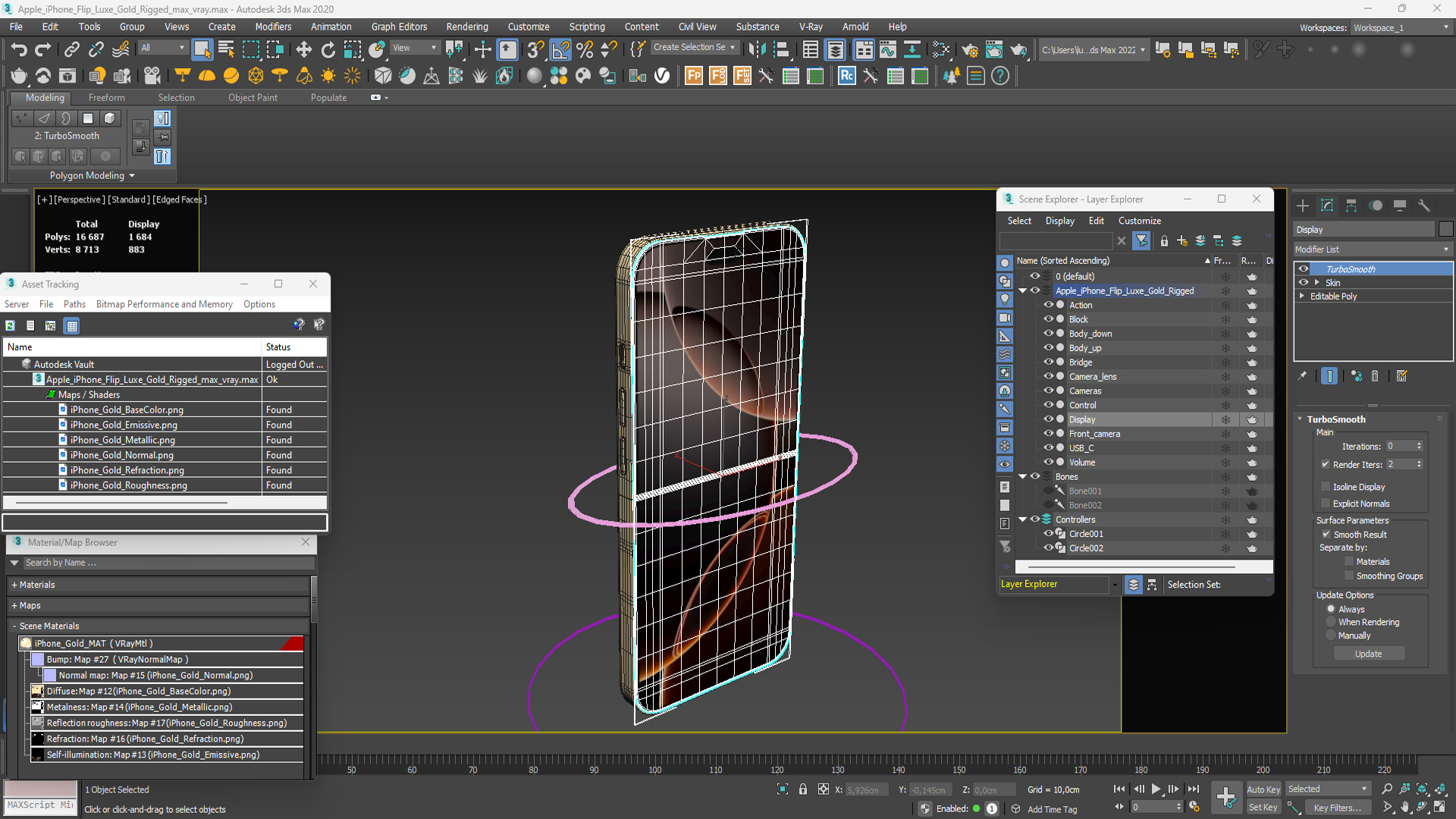Click Search by Name field
The image size is (1456, 819).
point(168,563)
